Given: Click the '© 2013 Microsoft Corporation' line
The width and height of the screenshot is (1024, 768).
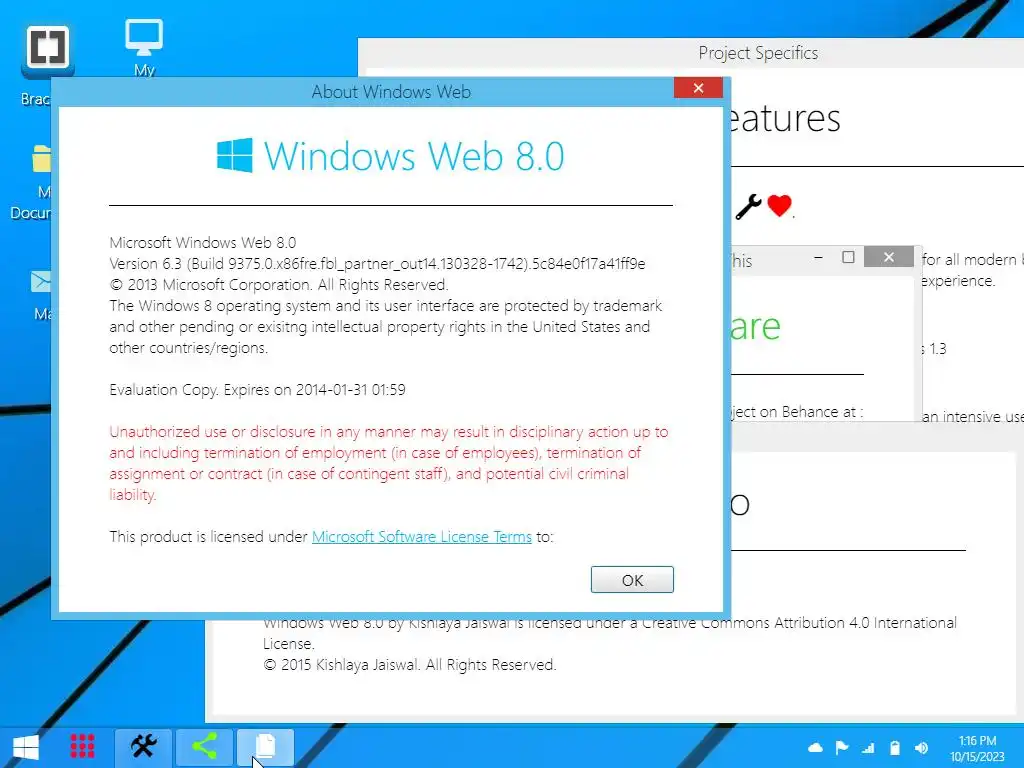Looking at the screenshot, I should [279, 285].
